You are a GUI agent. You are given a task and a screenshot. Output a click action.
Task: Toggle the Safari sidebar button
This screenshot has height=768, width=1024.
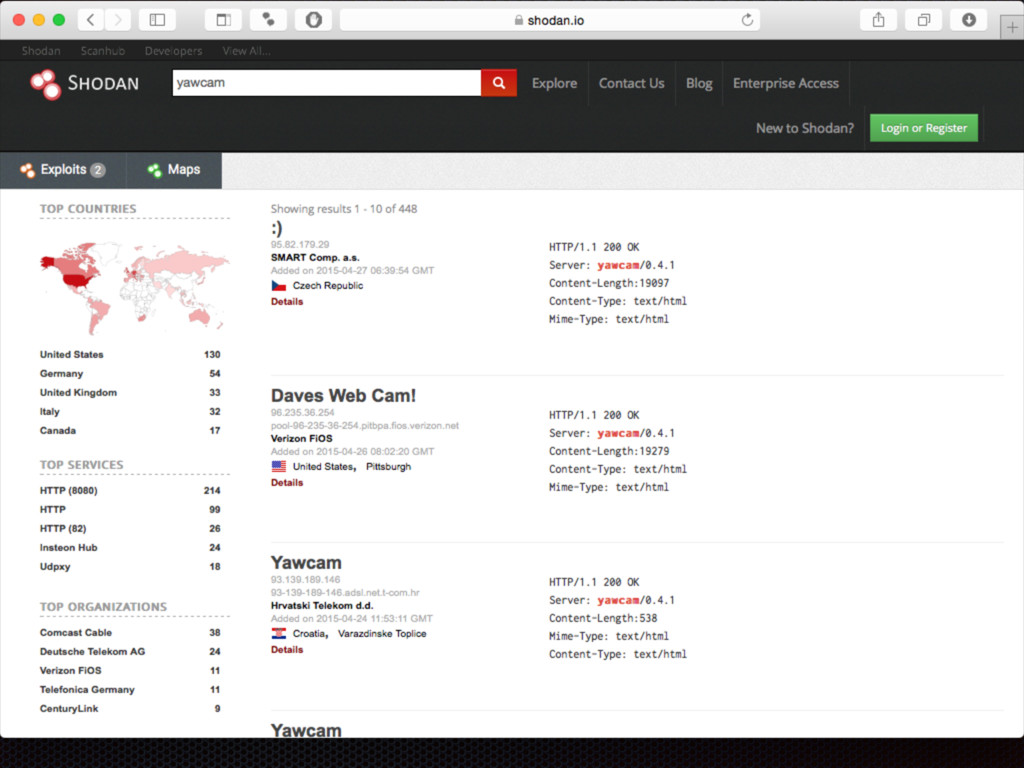[157, 20]
